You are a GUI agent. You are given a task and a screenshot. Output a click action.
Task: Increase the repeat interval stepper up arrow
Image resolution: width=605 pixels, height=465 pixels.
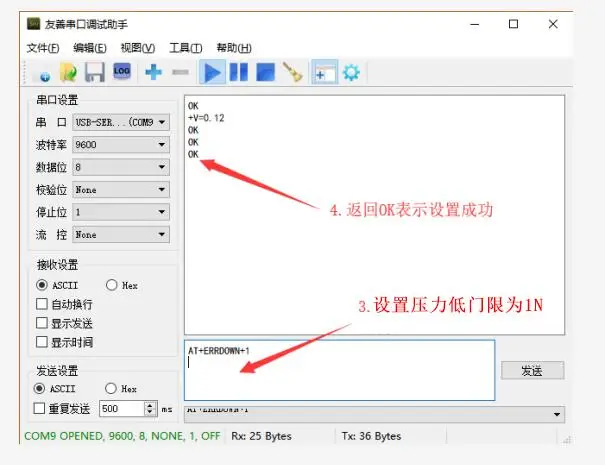[150, 405]
